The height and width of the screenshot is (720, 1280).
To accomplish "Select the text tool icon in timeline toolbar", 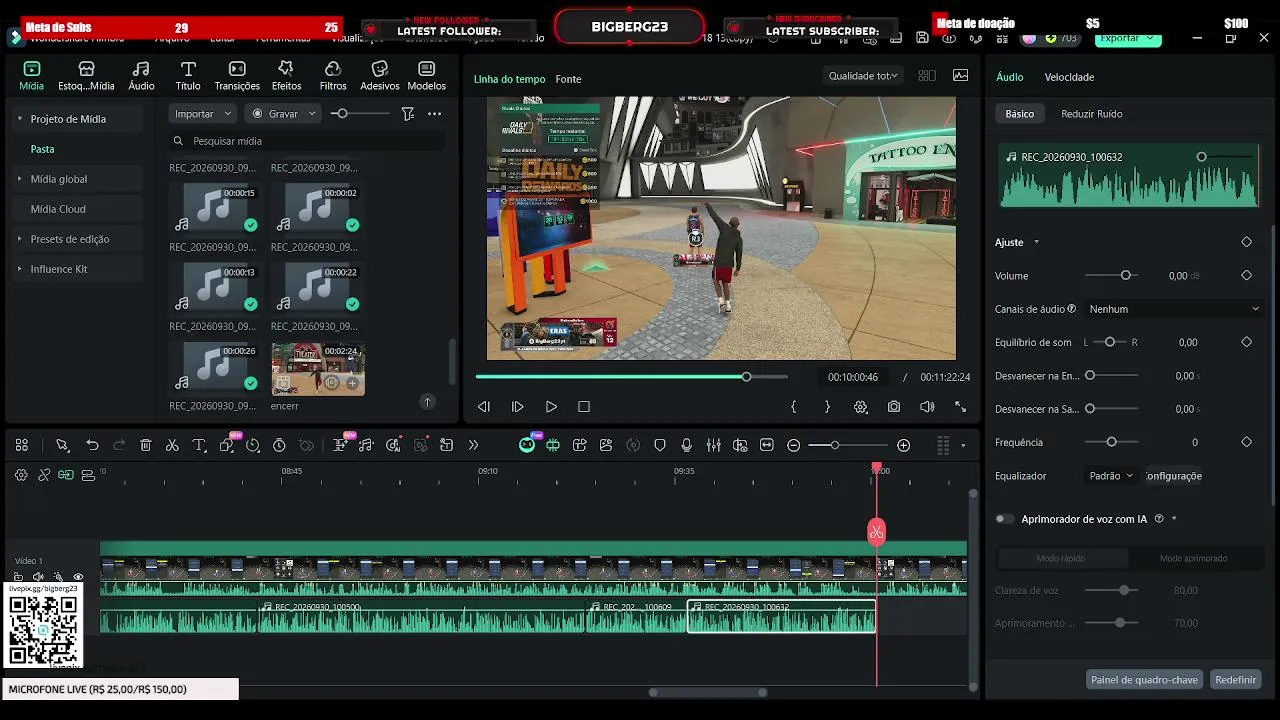I will [199, 445].
